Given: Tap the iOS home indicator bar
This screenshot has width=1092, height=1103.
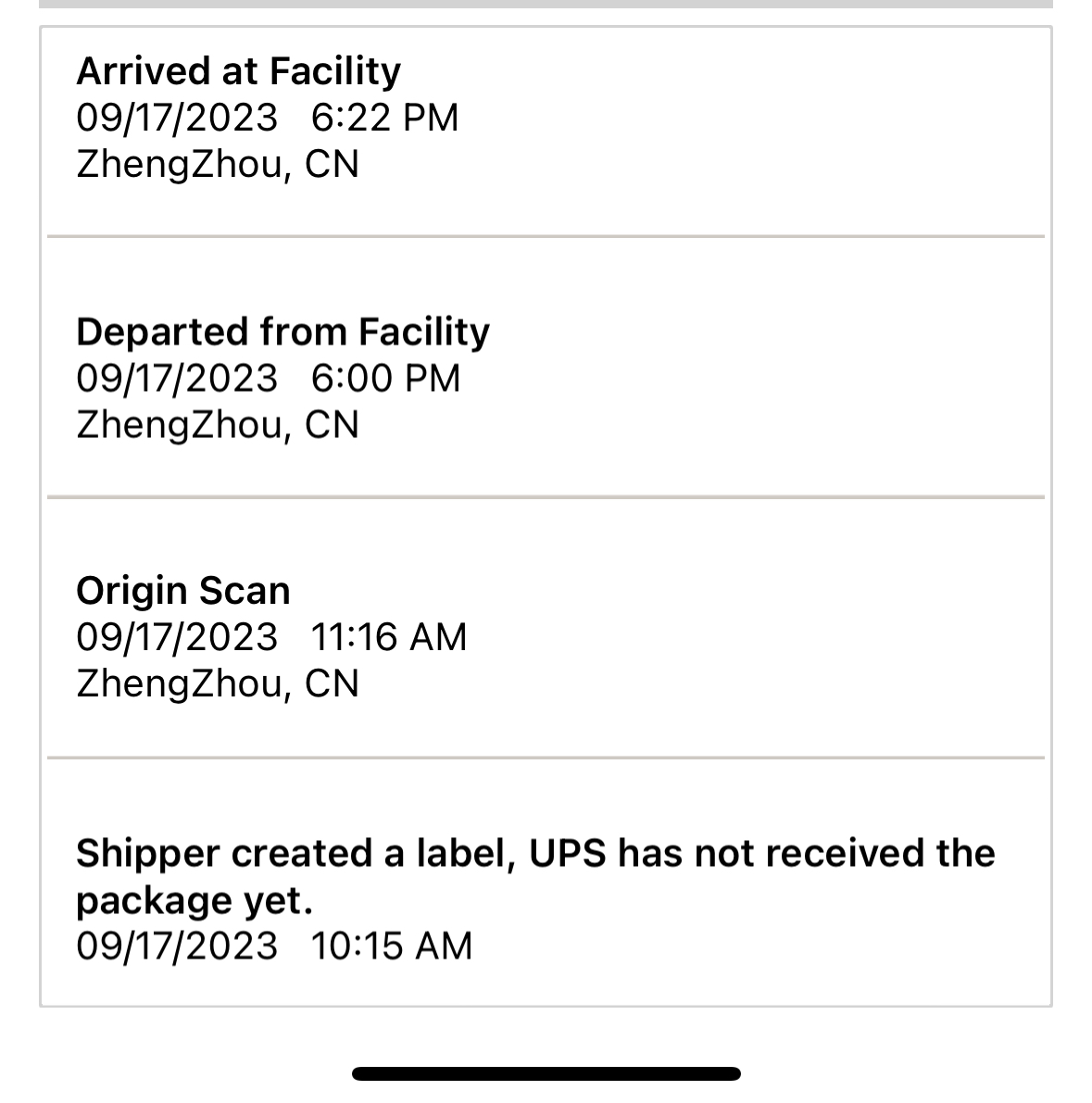Looking at the screenshot, I should 546,1074.
